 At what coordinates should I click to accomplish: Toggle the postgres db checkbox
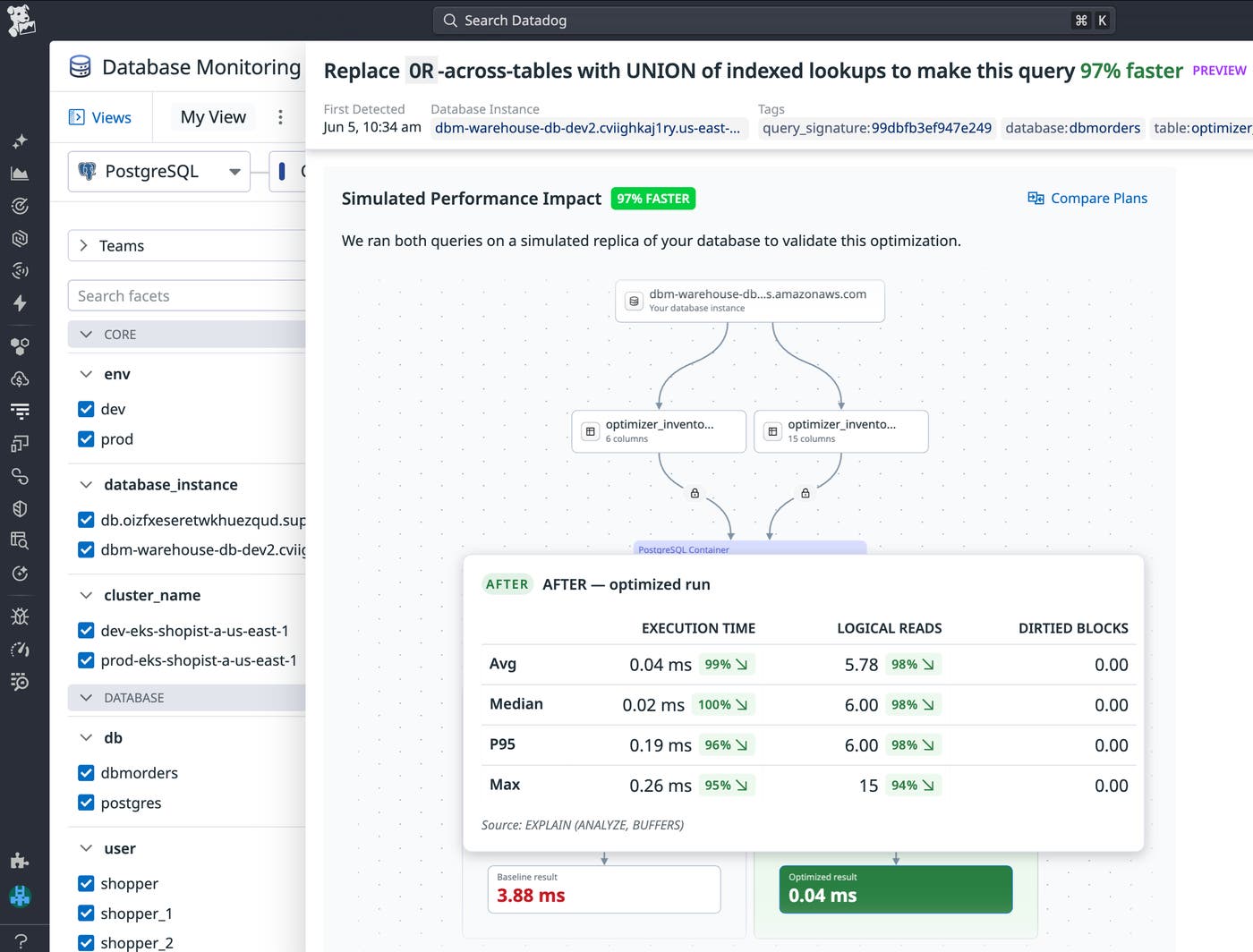click(86, 803)
